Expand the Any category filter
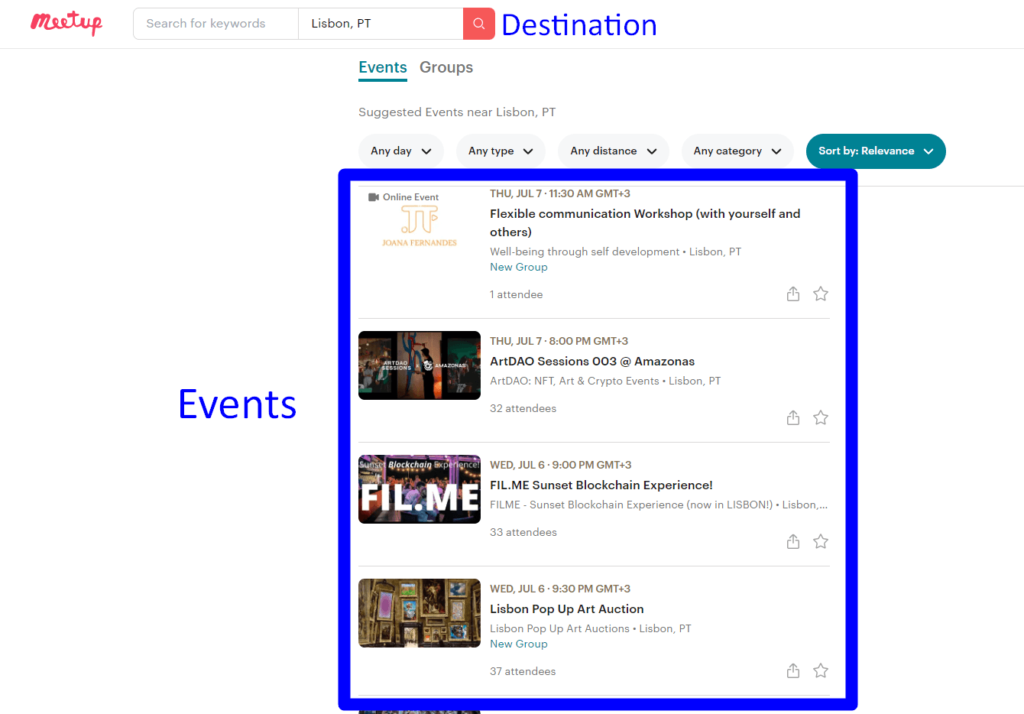Viewport: 1024px width, 714px height. (x=737, y=151)
